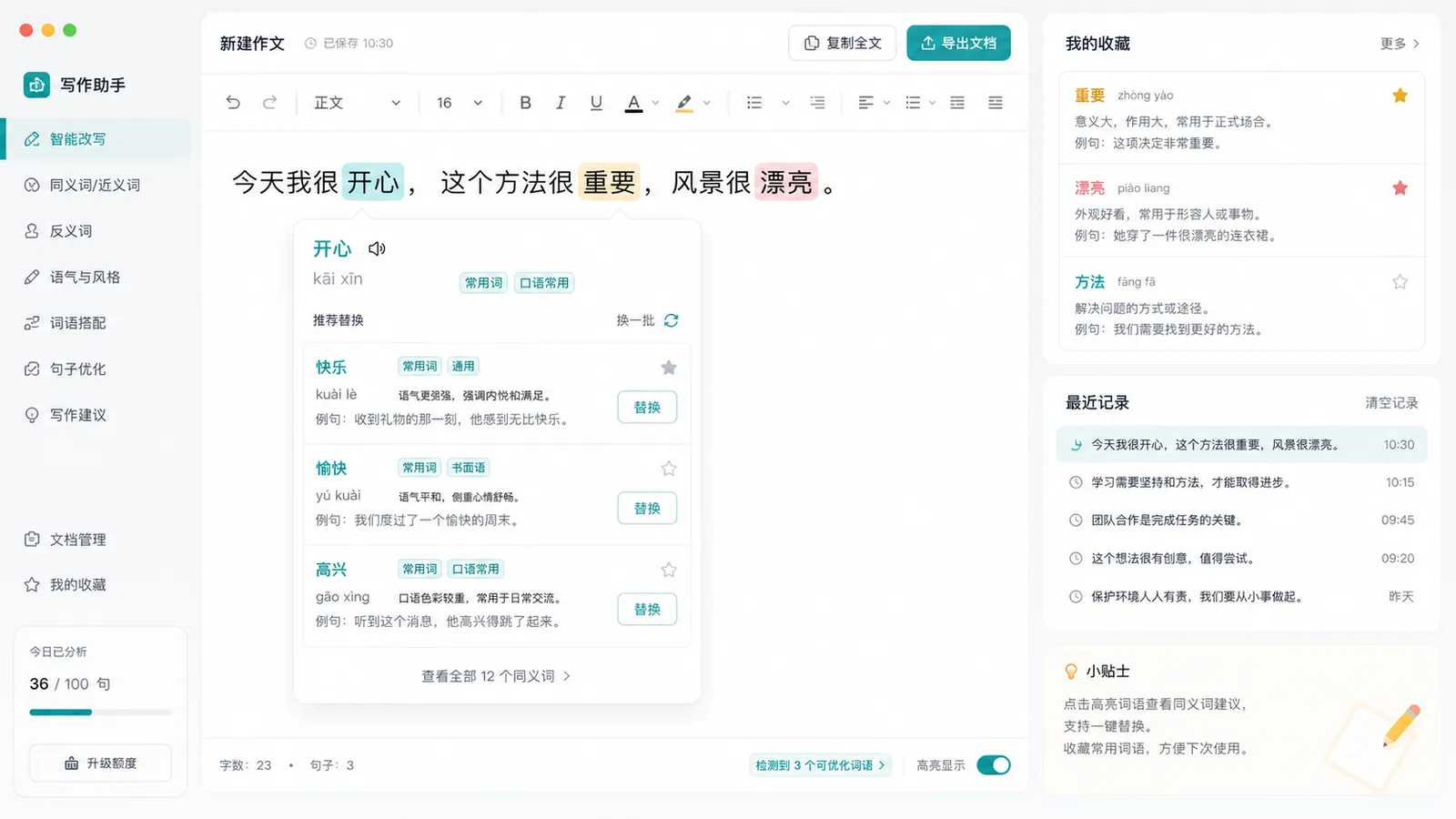Remove star from 重要 in favorites

point(1400,96)
